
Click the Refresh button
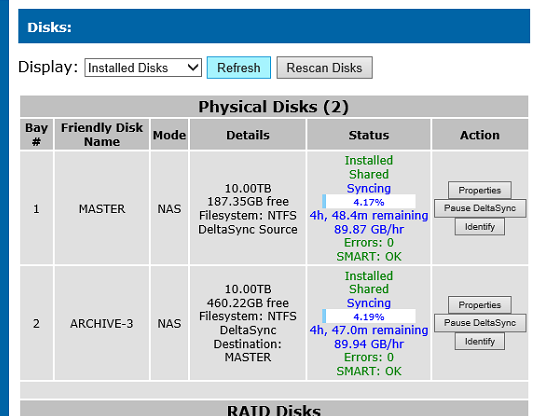pyautogui.click(x=239, y=68)
